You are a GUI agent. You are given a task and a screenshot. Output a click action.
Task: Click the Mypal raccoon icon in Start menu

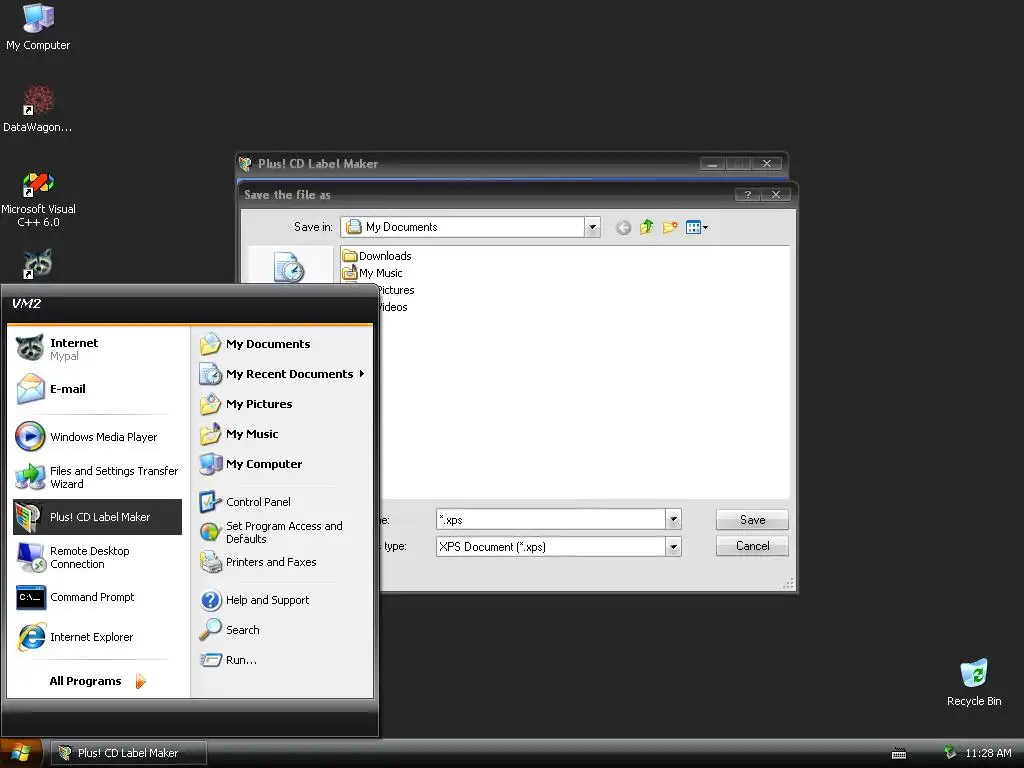point(30,348)
